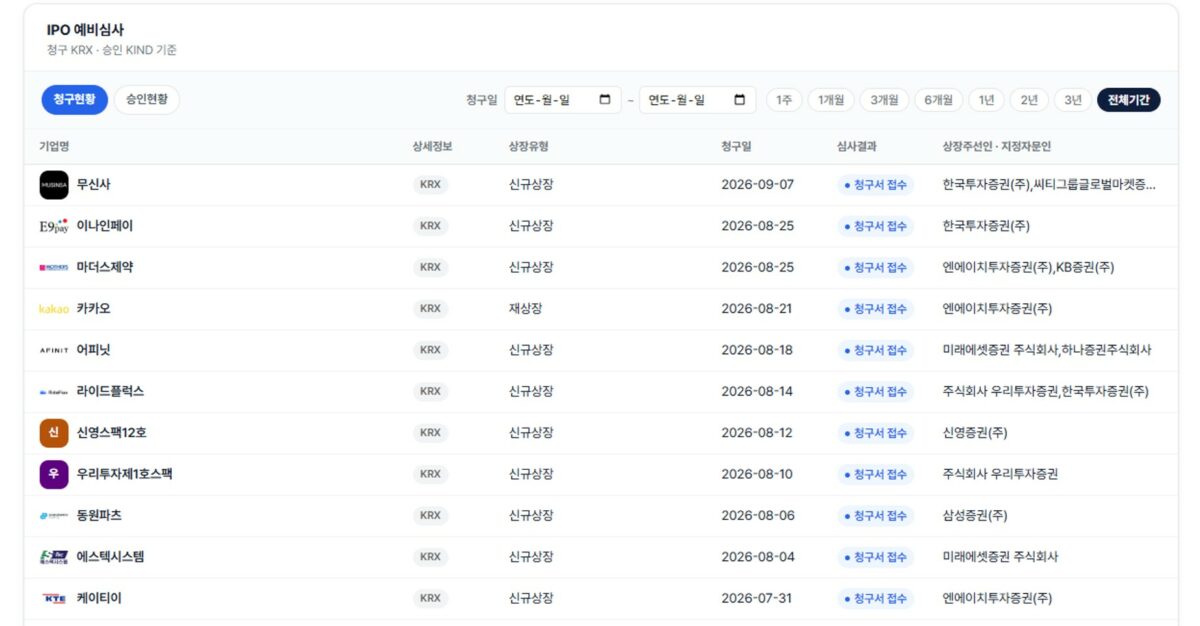Click the KTE 케이티이 logo icon
Image resolution: width=1200 pixels, height=626 pixels.
coord(54,598)
